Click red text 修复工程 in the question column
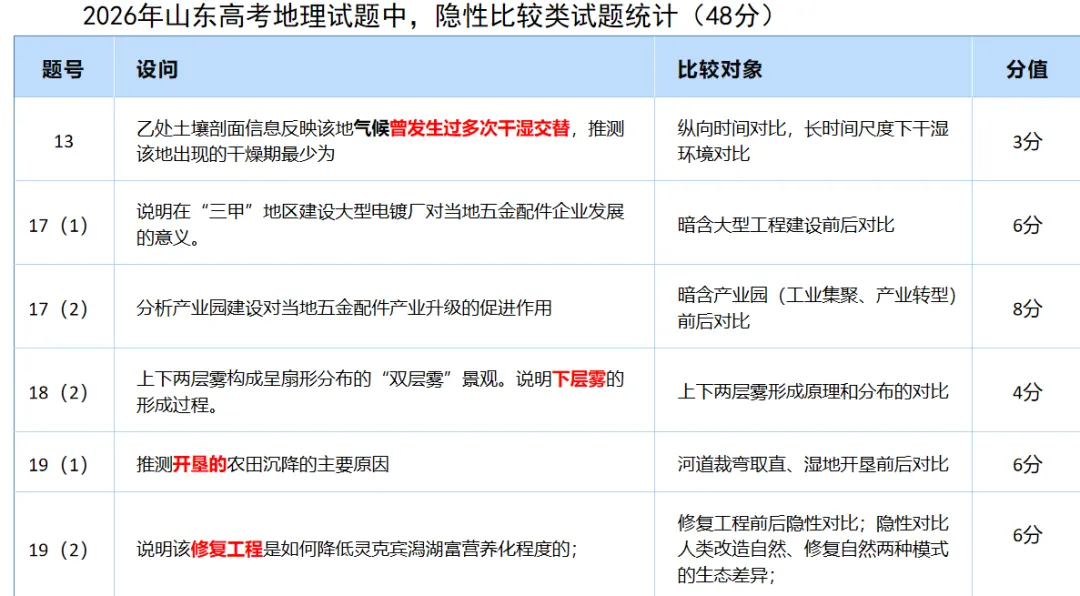The height and width of the screenshot is (596, 1080). (x=227, y=549)
